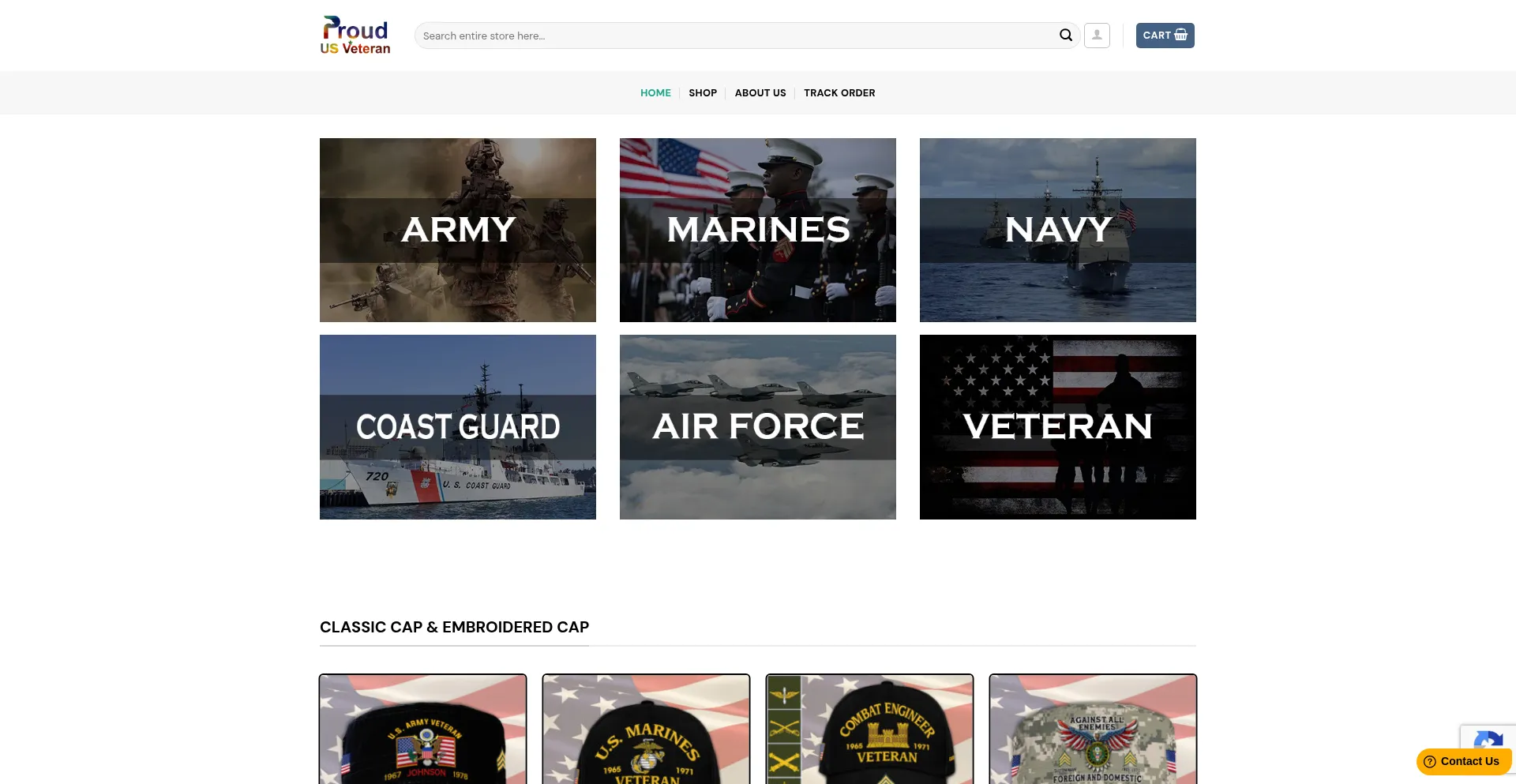The height and width of the screenshot is (784, 1516).
Task: View the U.S. Marines Veteran cap product
Action: (x=646, y=730)
